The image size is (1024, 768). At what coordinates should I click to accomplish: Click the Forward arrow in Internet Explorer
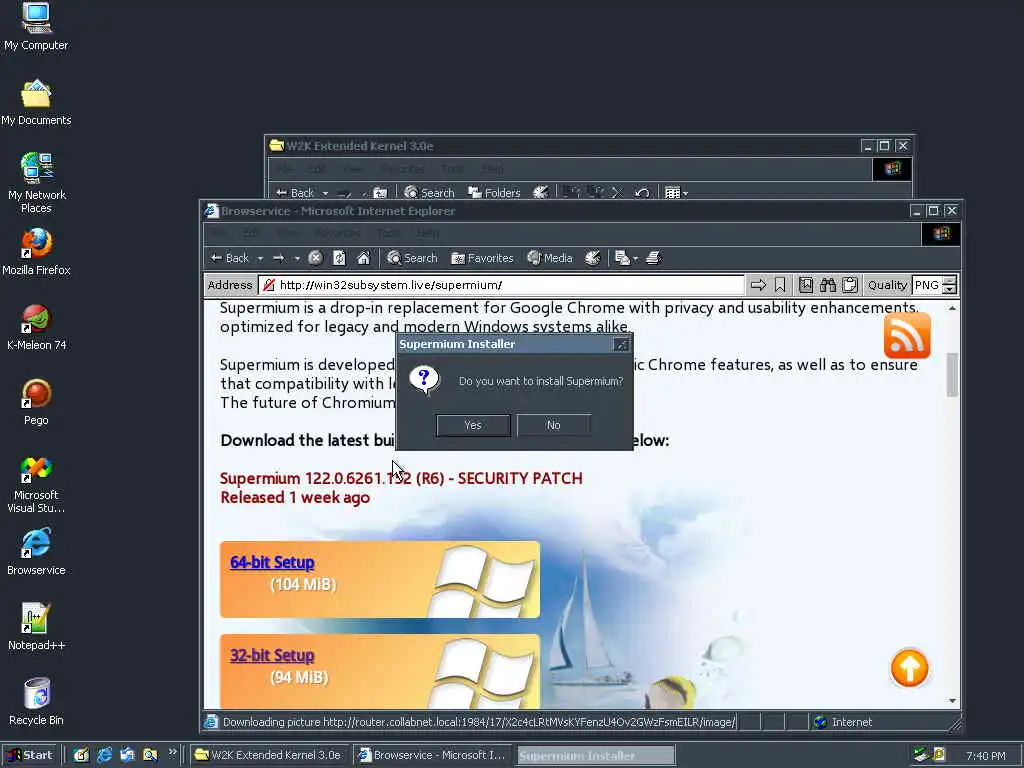279,258
